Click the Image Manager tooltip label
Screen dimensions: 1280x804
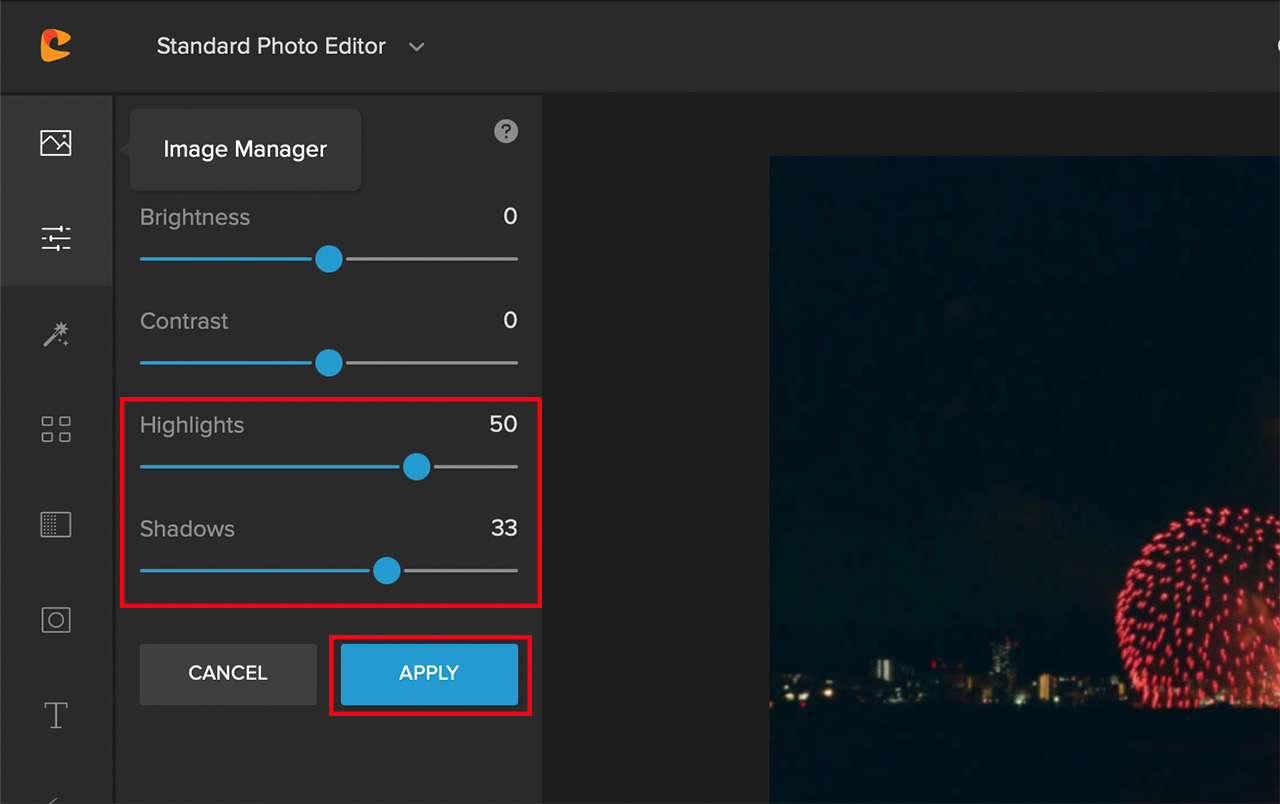click(244, 149)
